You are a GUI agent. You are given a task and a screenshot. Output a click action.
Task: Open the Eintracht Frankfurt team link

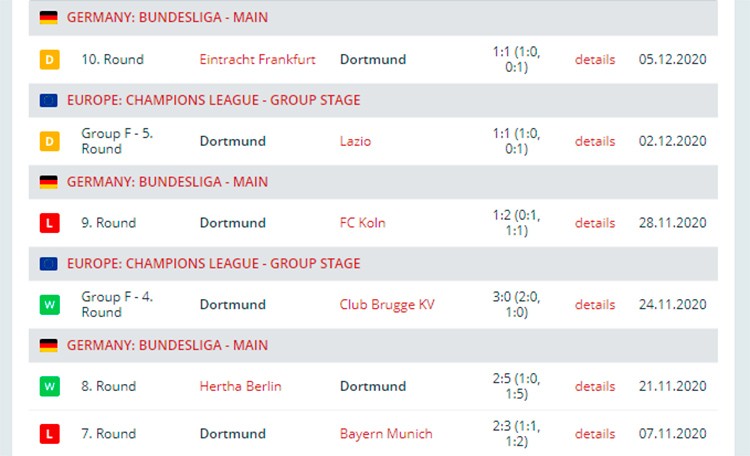click(257, 59)
